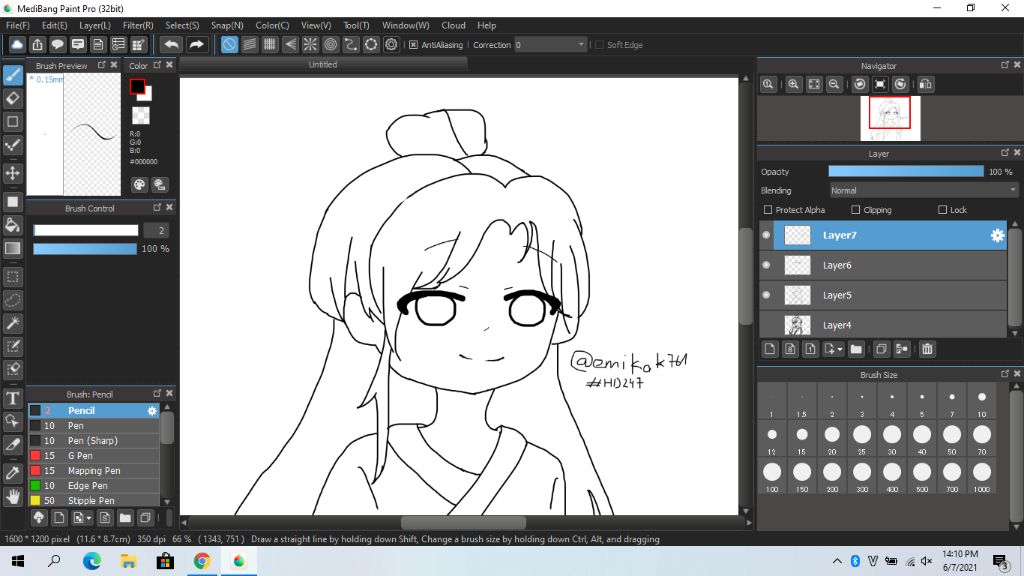This screenshot has width=1024, height=576.
Task: Zoom out within Navigator panel
Action: 834,84
